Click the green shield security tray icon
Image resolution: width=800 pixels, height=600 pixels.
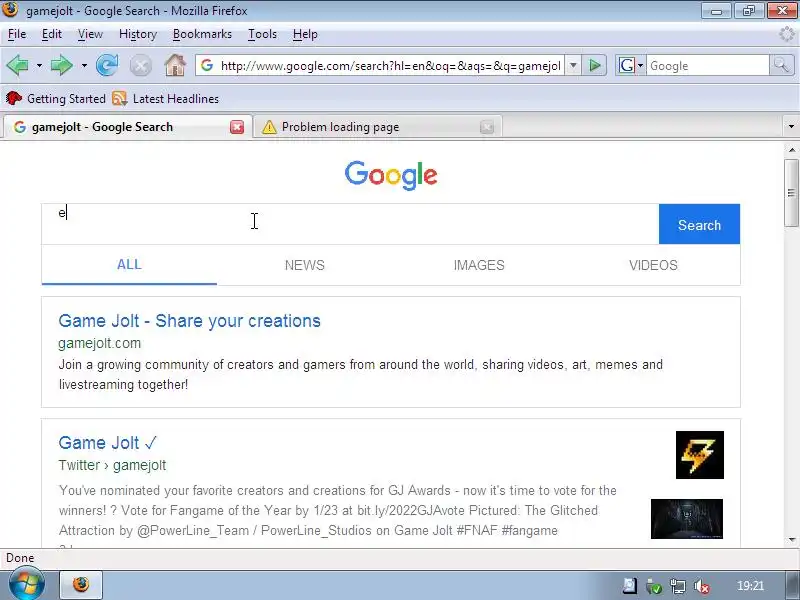pyautogui.click(x=654, y=586)
